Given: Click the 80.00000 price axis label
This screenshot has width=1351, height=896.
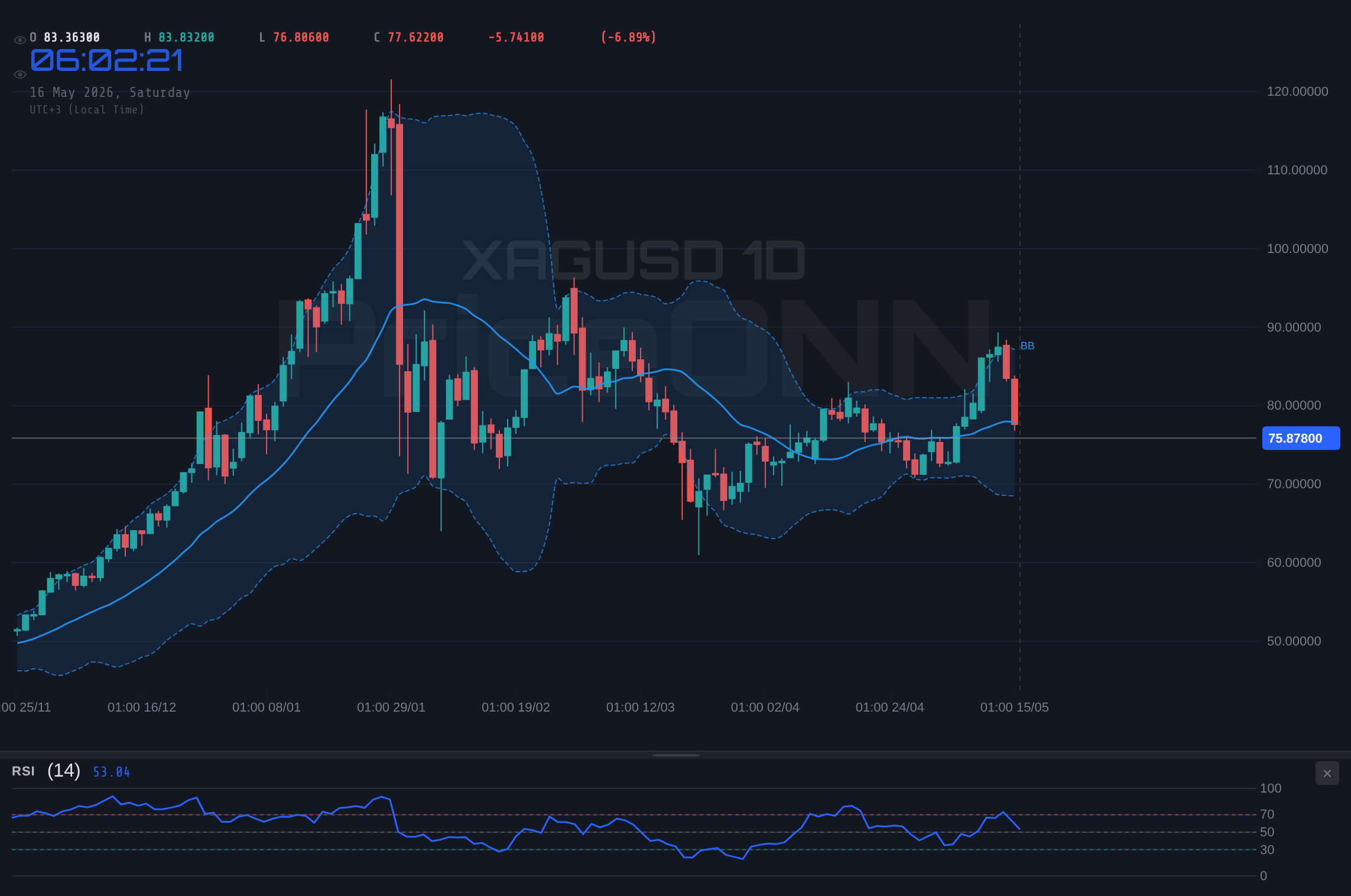Looking at the screenshot, I should (x=1294, y=405).
